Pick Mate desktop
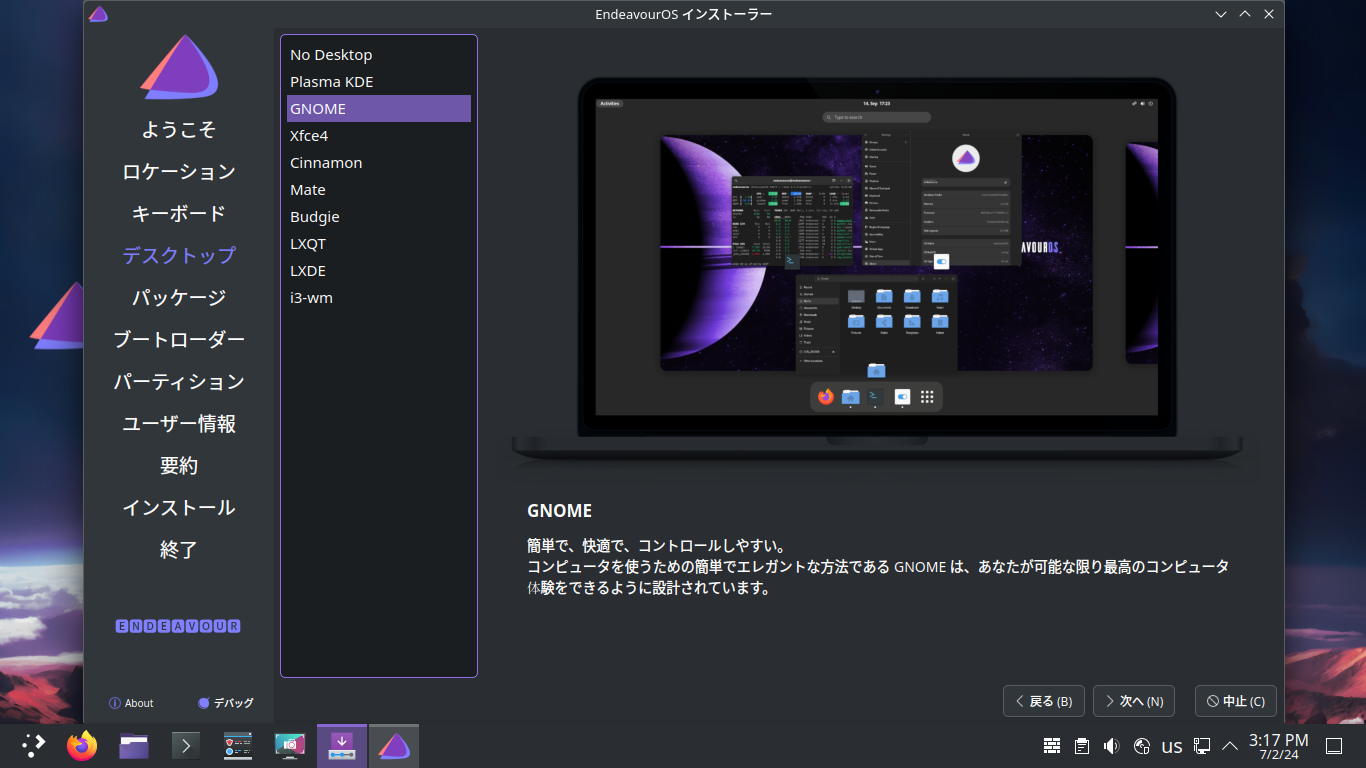This screenshot has height=768, width=1366. (379, 190)
